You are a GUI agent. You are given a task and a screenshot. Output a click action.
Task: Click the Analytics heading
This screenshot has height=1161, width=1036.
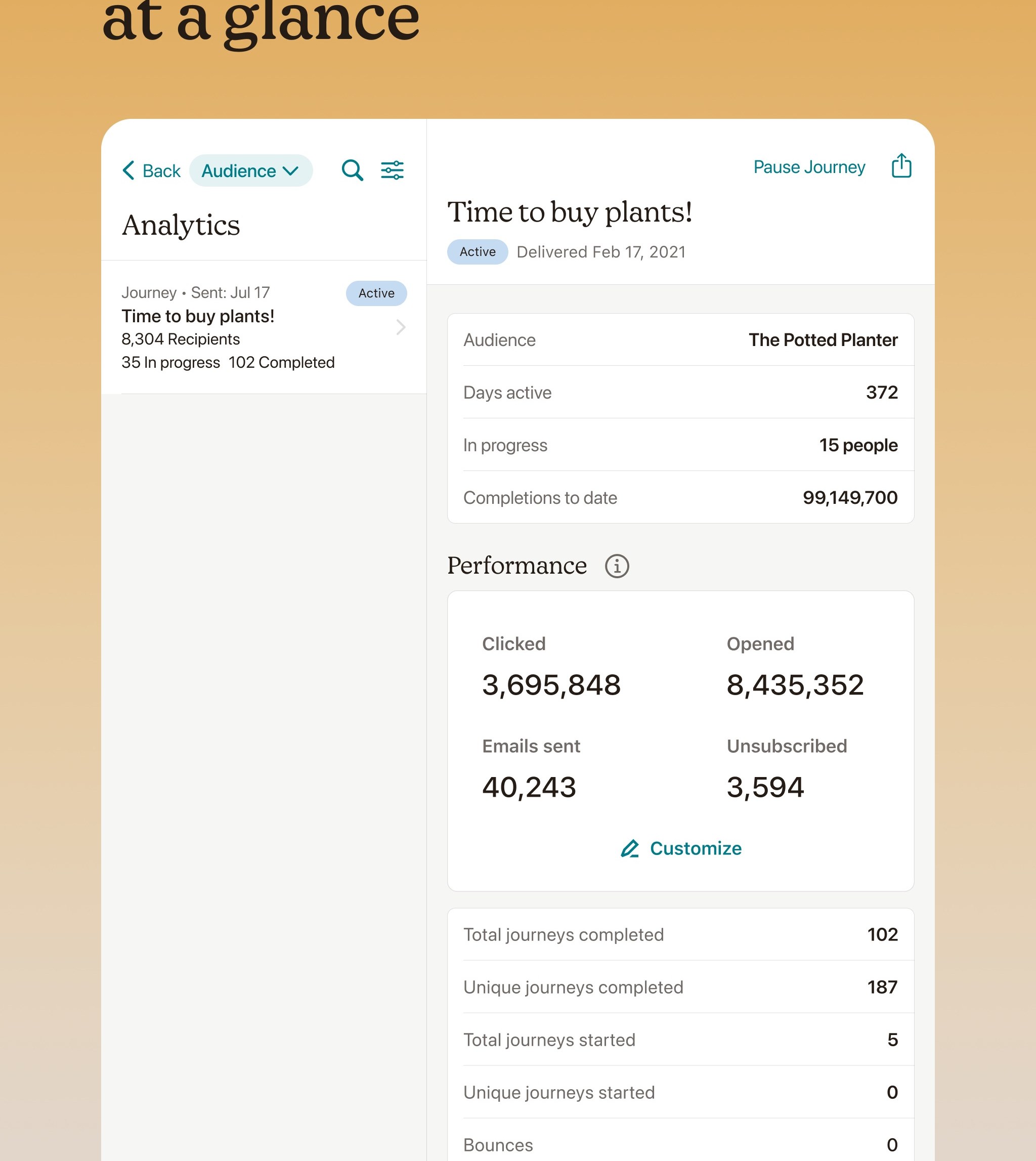point(181,226)
